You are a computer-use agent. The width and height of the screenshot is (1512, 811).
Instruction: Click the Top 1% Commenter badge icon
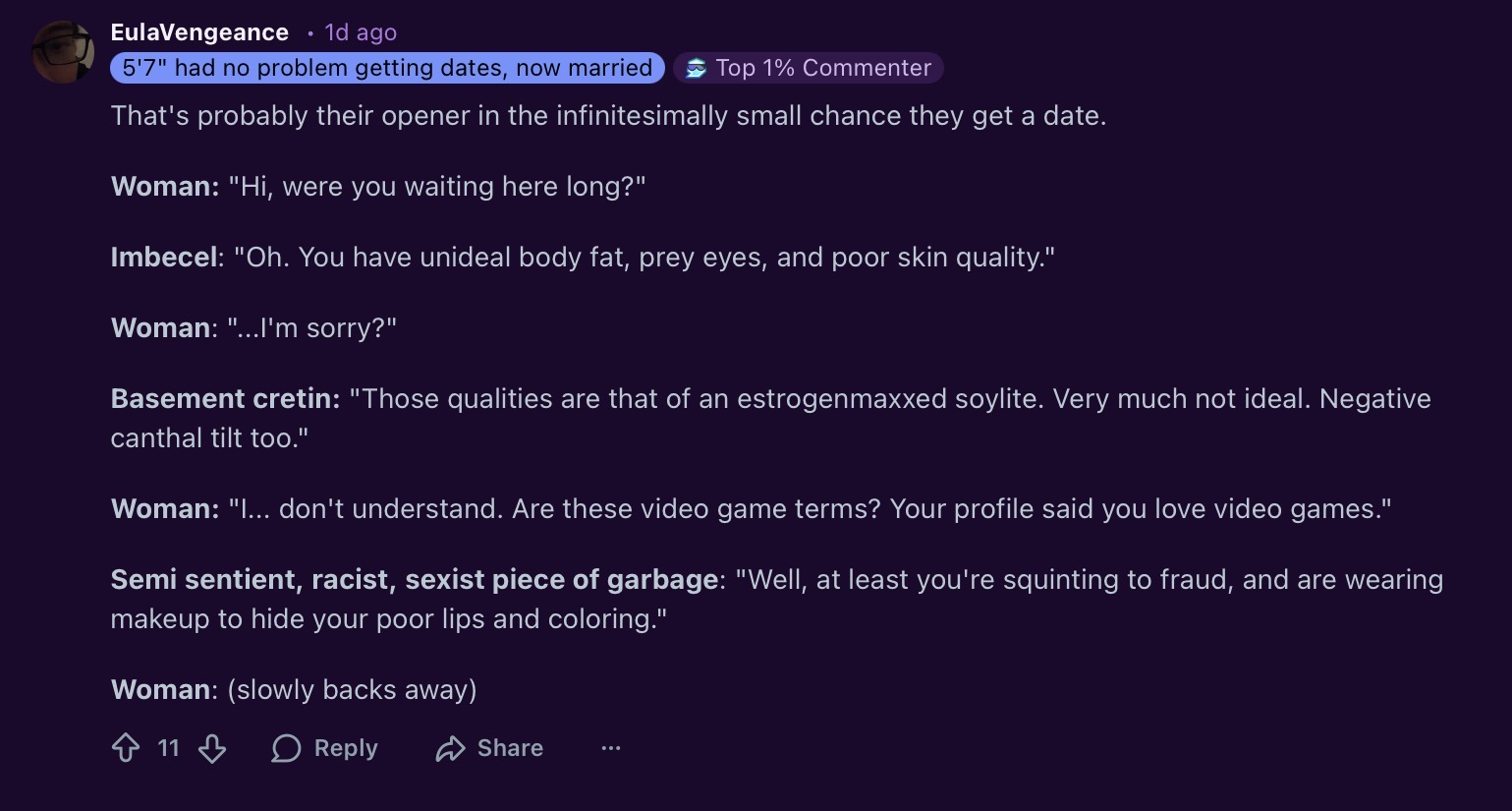click(x=696, y=68)
